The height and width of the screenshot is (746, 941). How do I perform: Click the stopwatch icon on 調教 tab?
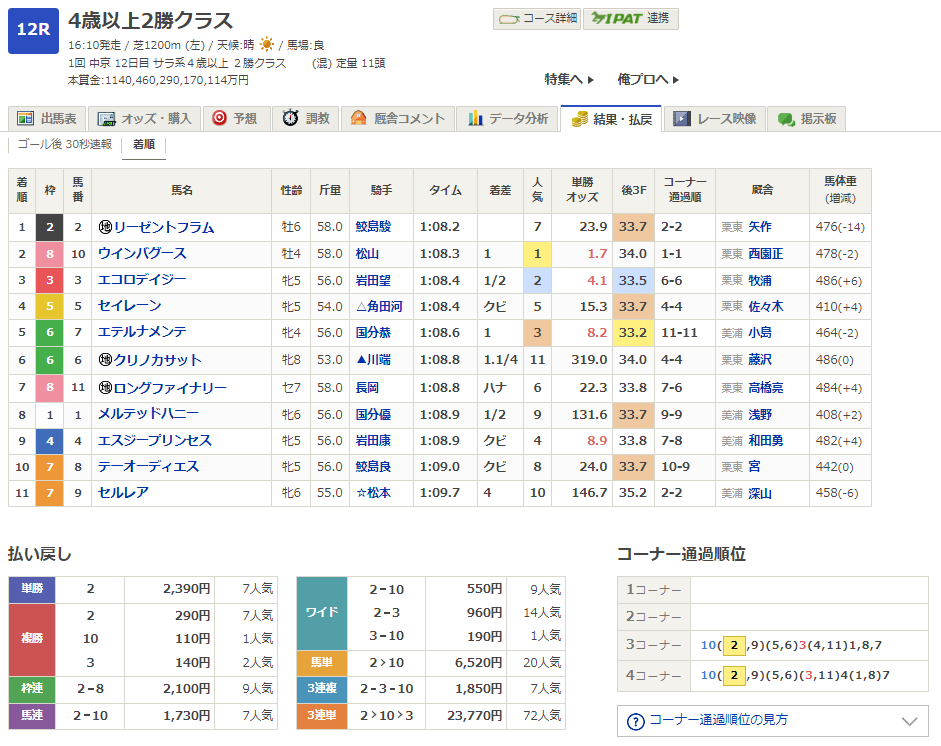click(x=290, y=118)
